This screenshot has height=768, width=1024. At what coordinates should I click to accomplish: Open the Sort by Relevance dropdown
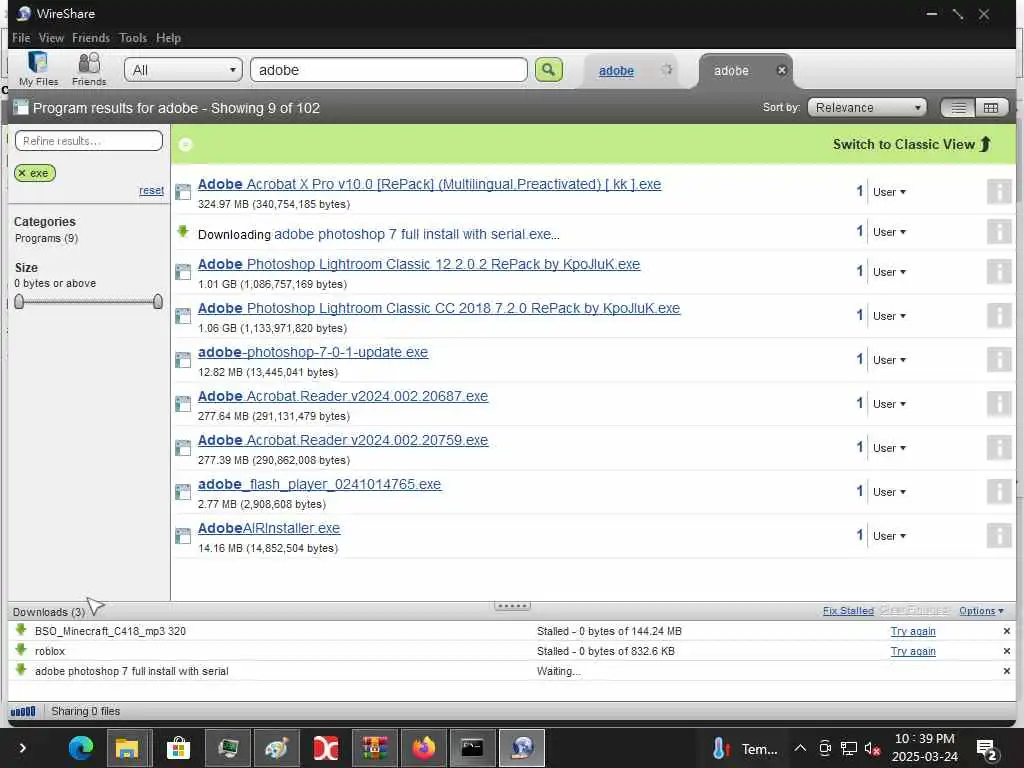click(867, 107)
